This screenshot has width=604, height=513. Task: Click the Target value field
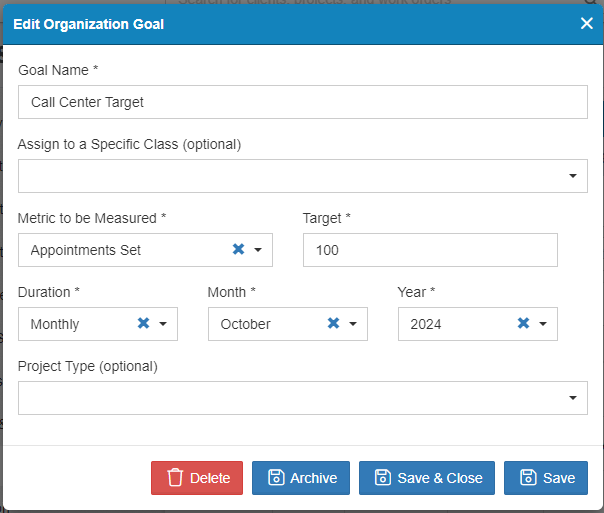tap(430, 250)
